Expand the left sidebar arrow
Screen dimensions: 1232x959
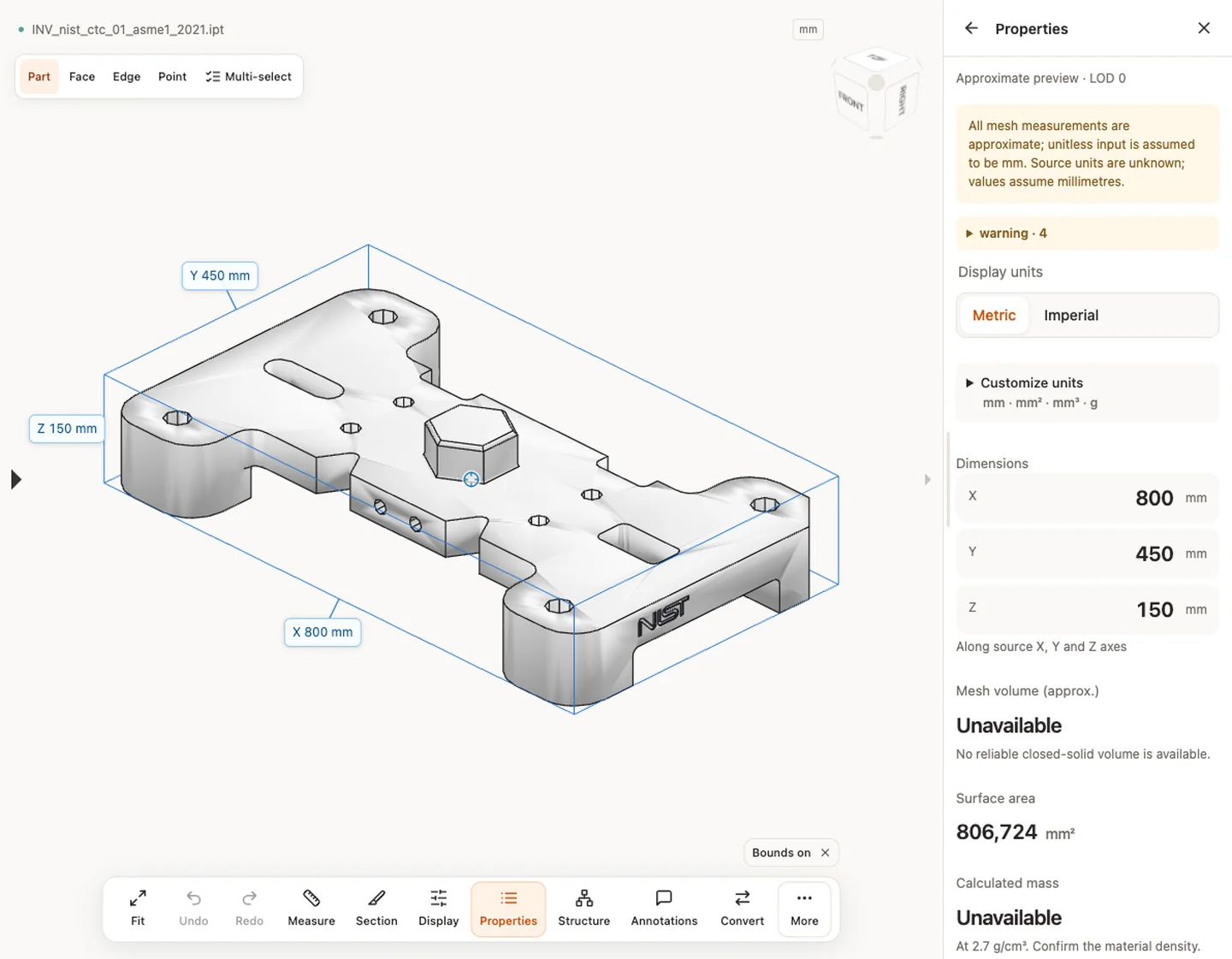15,480
